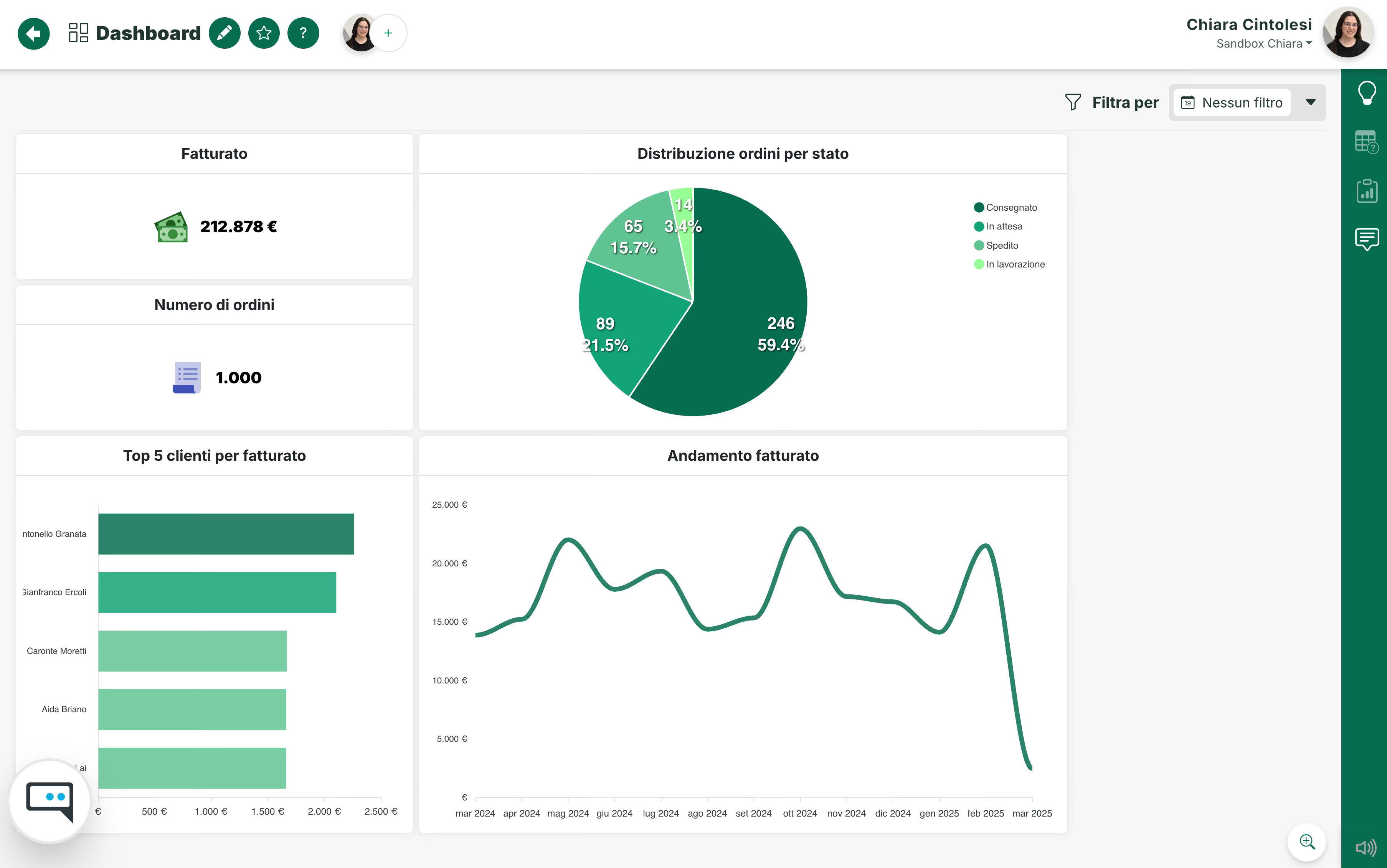Viewport: 1387px width, 868px height.
Task: Expand the Nessun filtro dropdown arrow
Action: (1311, 102)
